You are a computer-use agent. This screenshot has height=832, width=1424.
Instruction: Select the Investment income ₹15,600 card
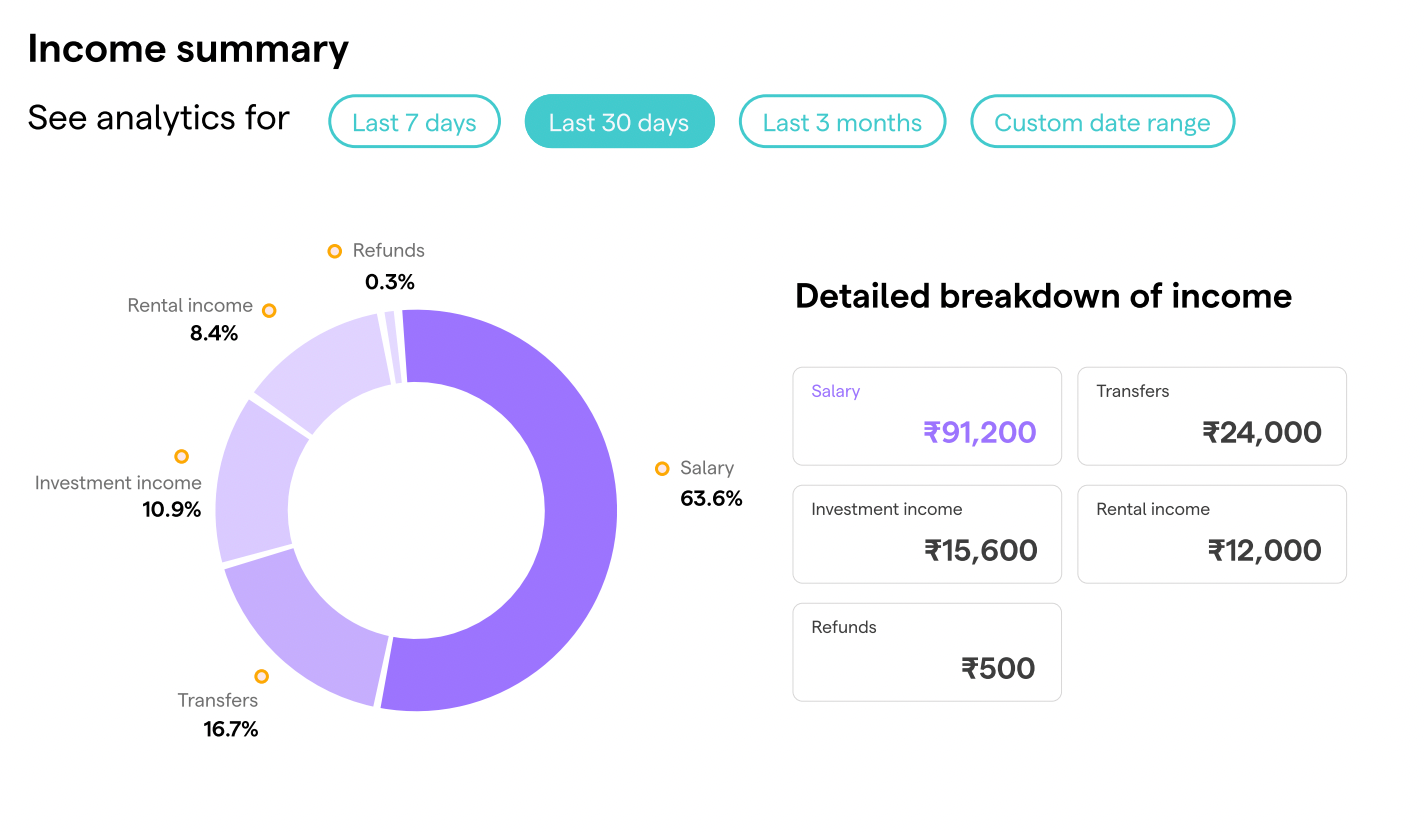click(x=927, y=534)
